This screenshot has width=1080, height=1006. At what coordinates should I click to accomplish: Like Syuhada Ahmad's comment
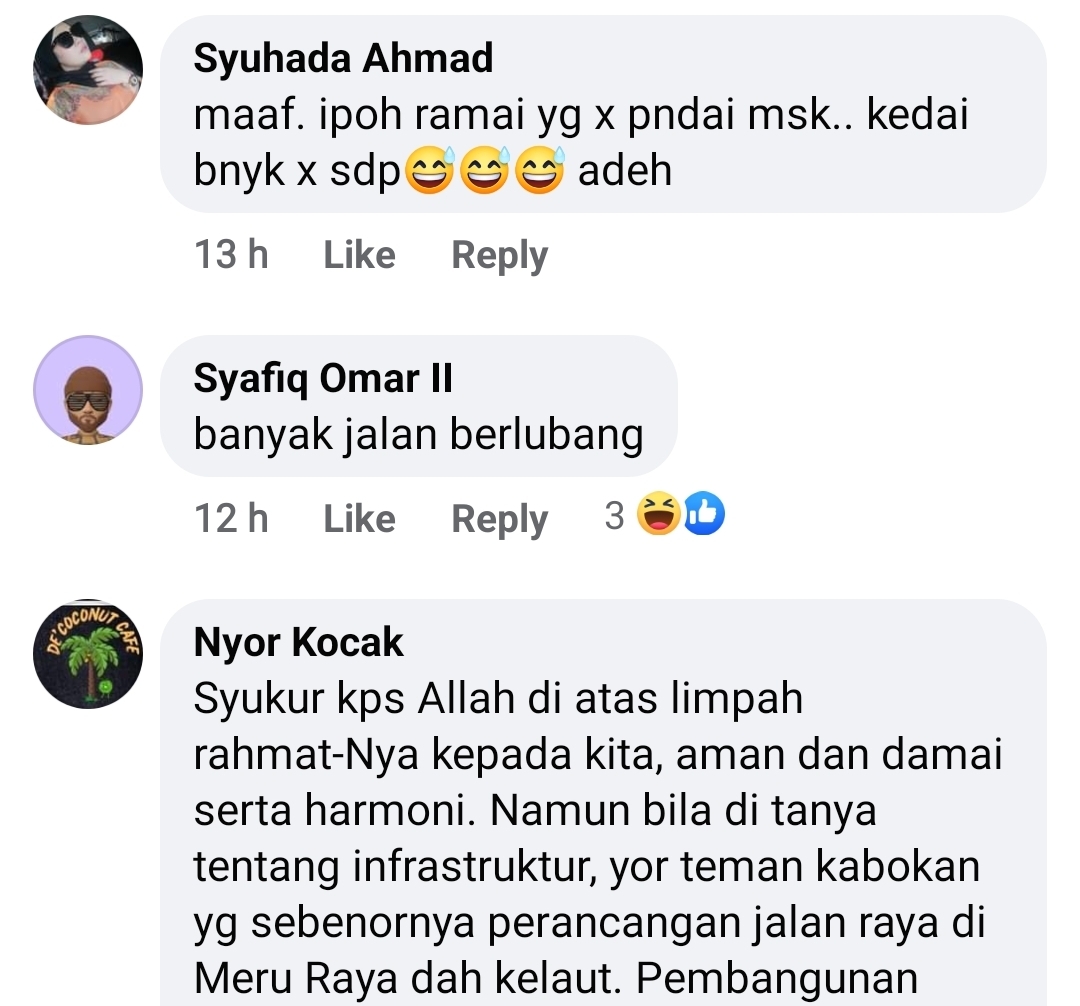click(x=360, y=255)
